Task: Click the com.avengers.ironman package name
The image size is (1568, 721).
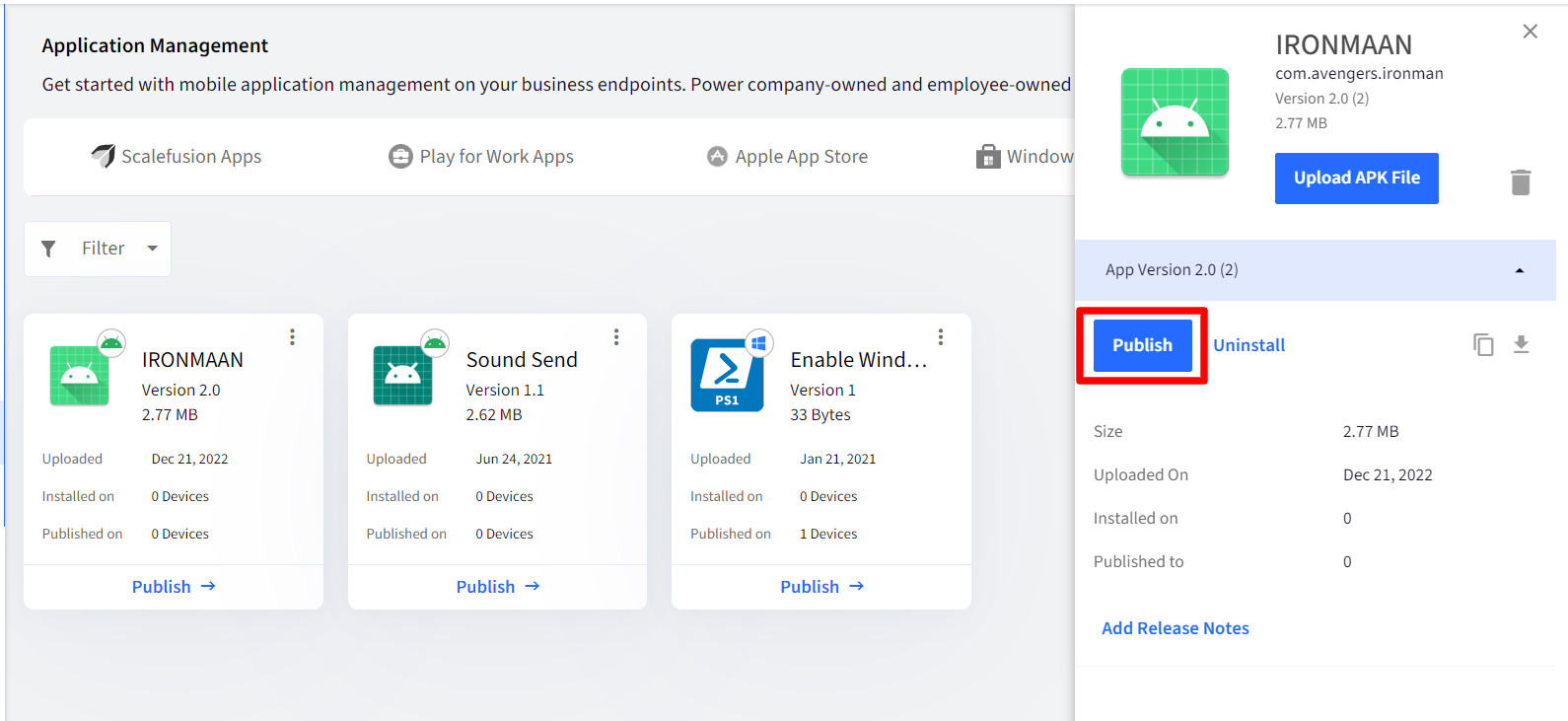Action: point(1359,74)
